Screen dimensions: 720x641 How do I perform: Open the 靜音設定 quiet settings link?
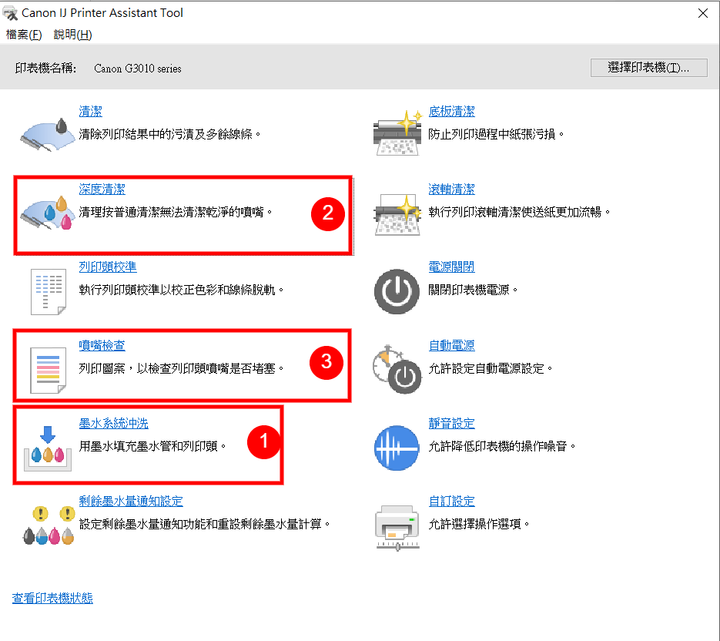451,423
